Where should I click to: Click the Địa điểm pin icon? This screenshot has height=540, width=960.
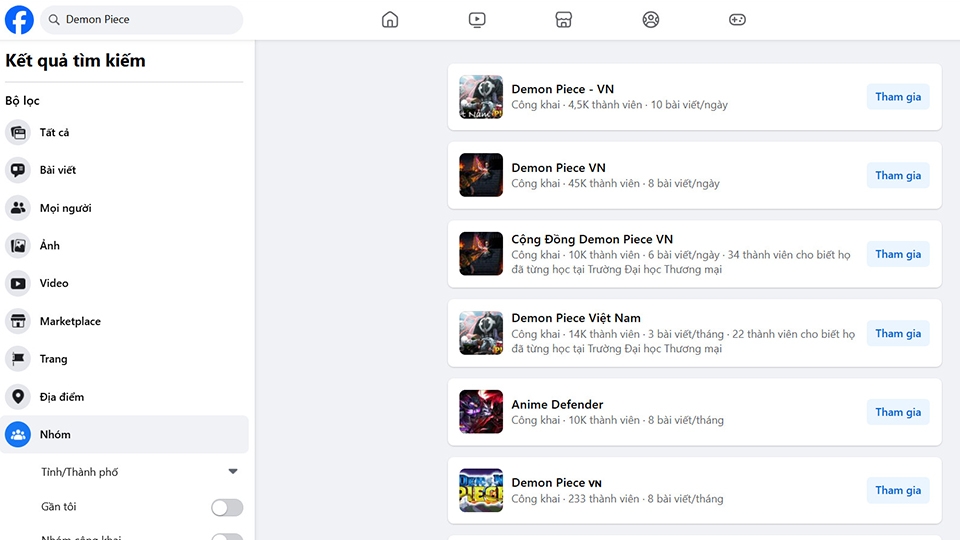[18, 397]
